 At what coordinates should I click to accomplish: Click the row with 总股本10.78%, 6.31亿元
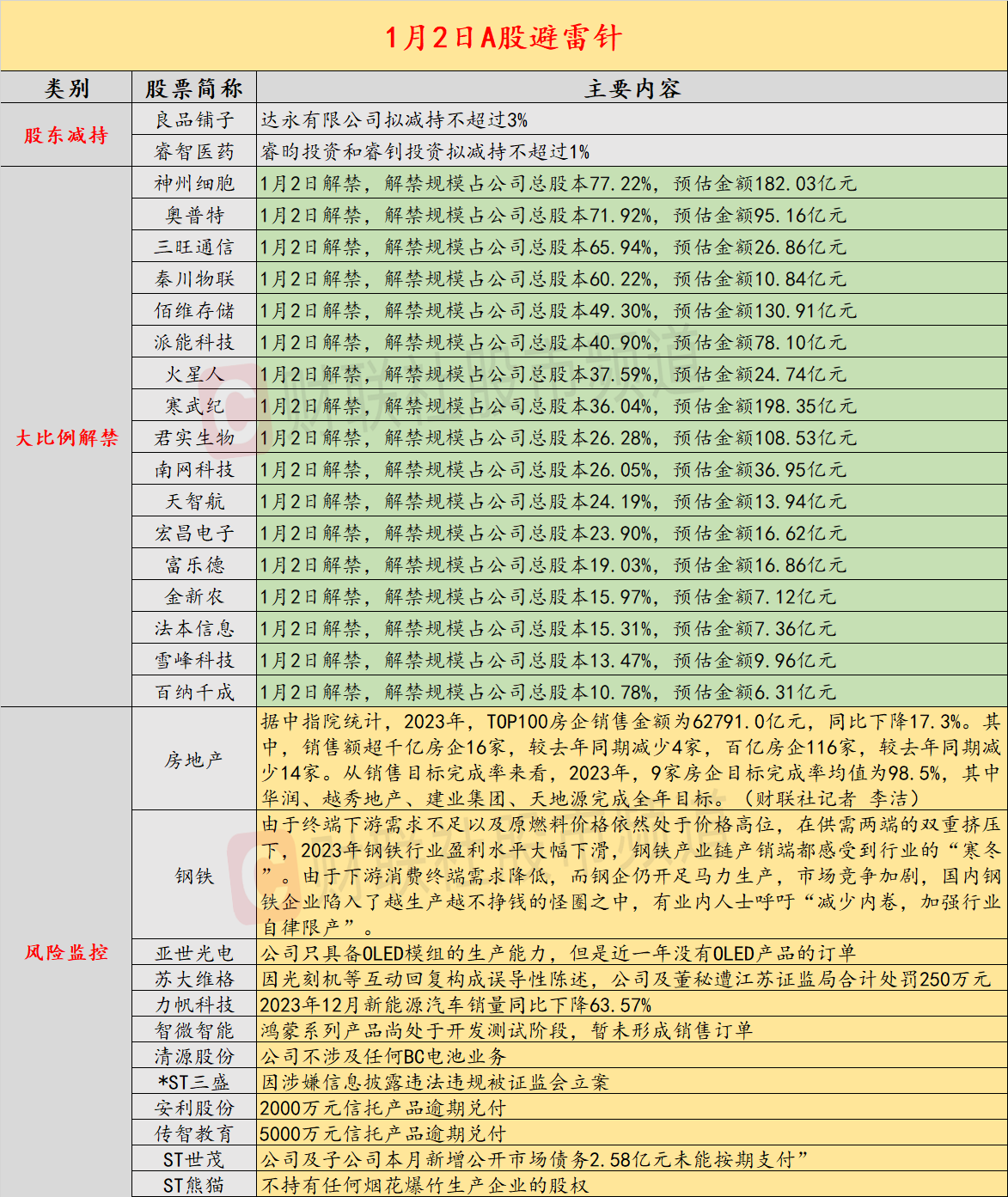tap(632, 692)
